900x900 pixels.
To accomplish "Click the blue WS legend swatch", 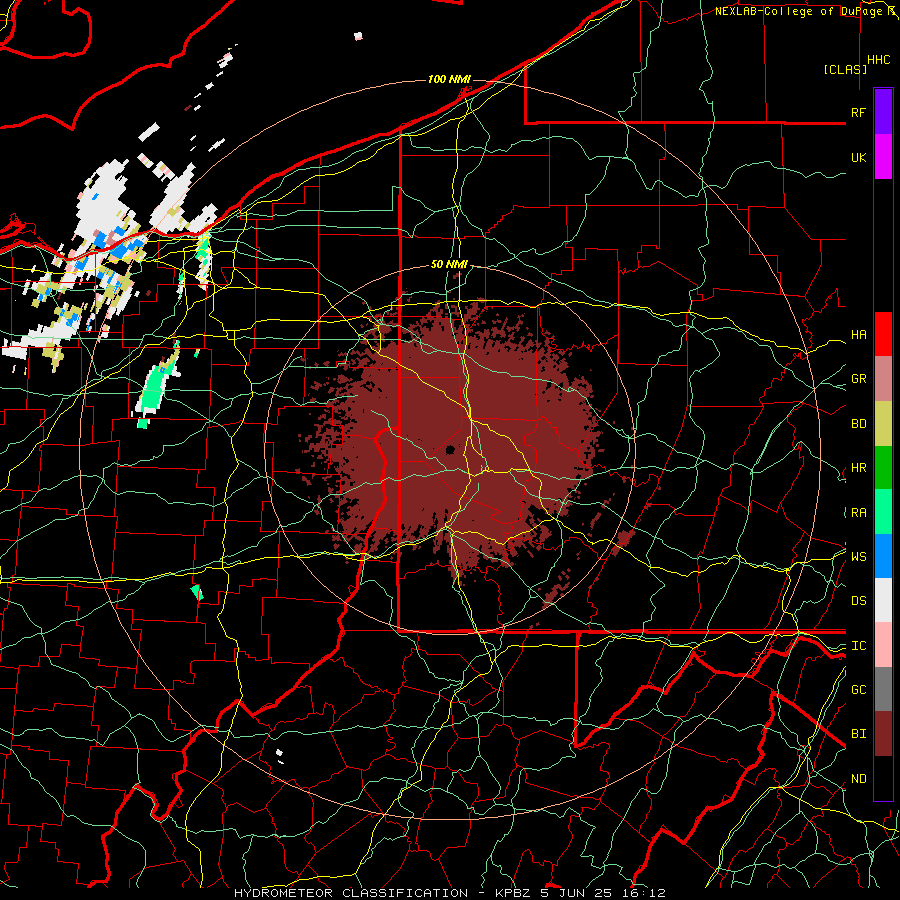I will tap(883, 556).
